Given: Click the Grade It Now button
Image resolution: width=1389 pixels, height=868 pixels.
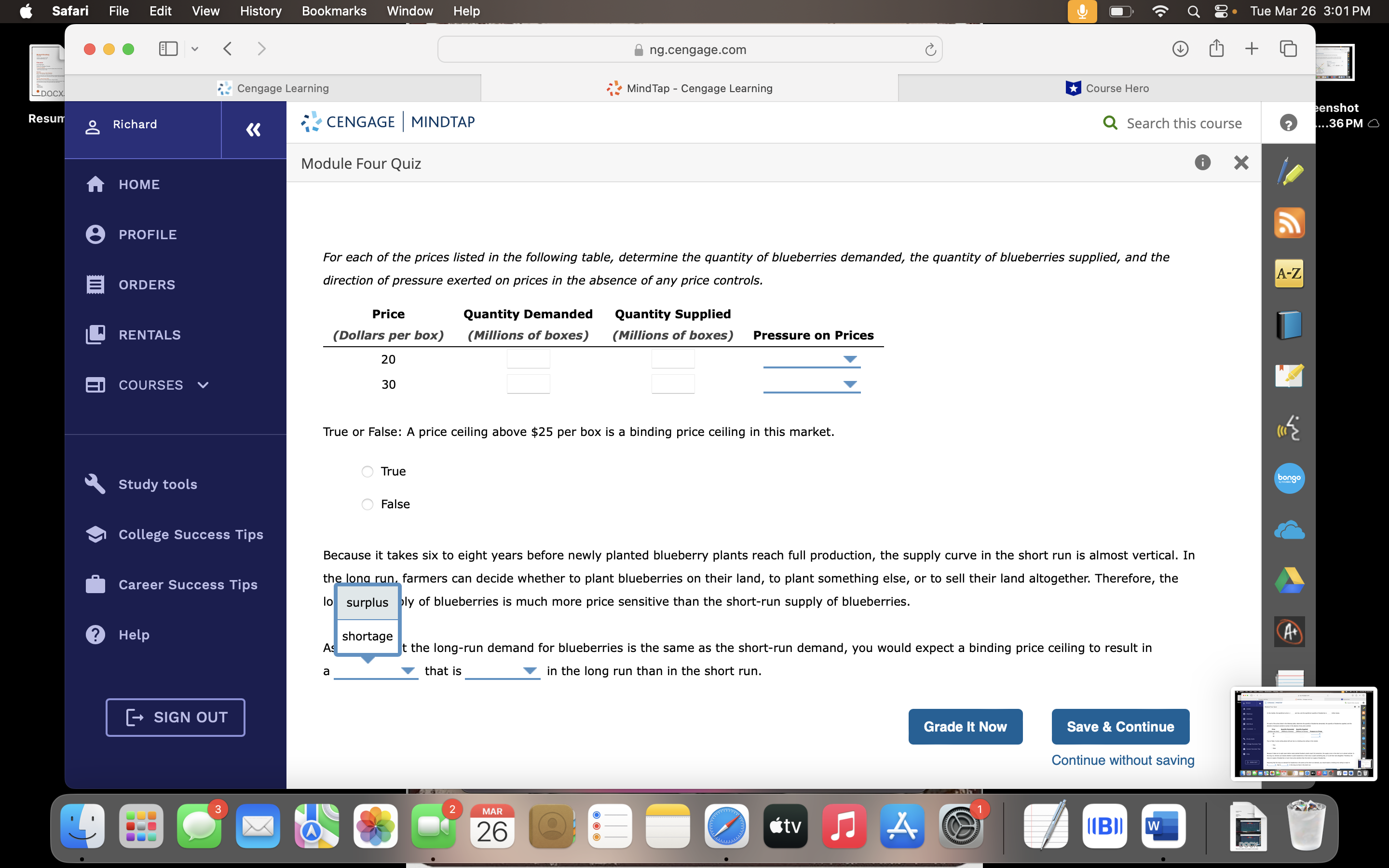Looking at the screenshot, I should click(x=965, y=726).
